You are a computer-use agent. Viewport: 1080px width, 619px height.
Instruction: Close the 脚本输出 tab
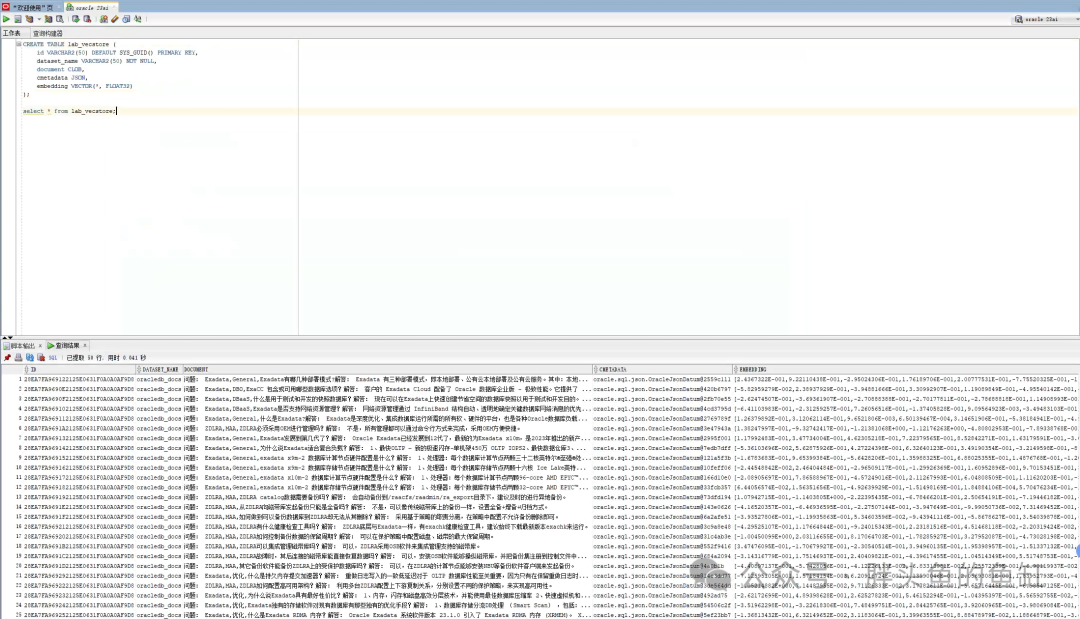(40, 346)
